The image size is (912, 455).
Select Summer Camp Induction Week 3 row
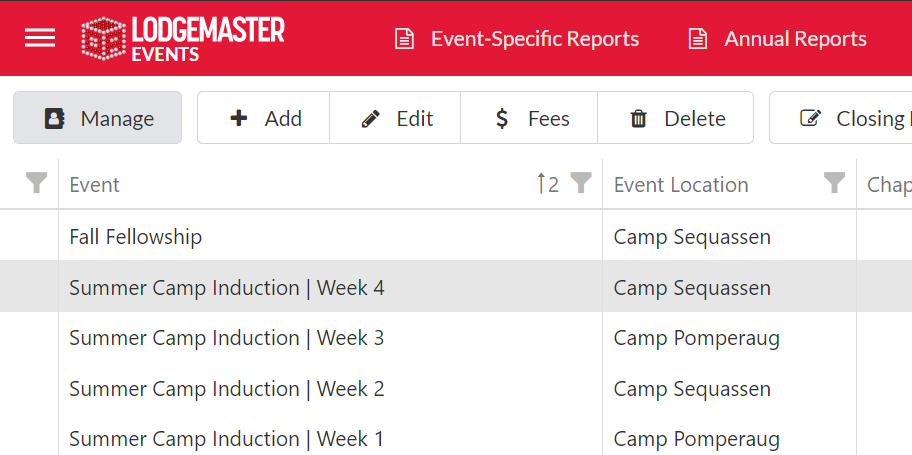point(226,338)
